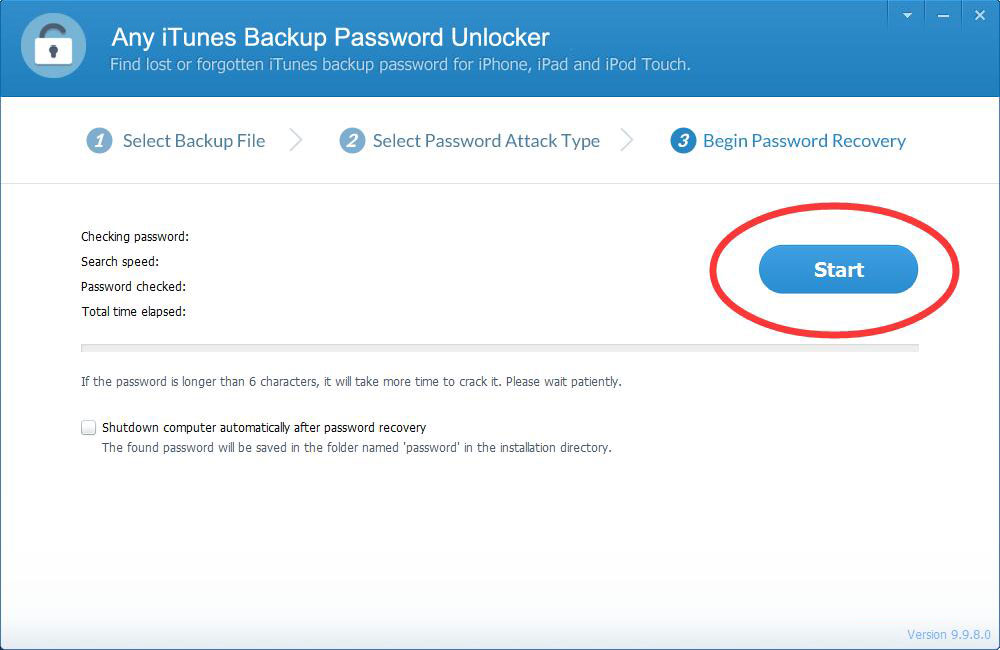Click the chevron after Select Password Attack Type

pyautogui.click(x=627, y=140)
